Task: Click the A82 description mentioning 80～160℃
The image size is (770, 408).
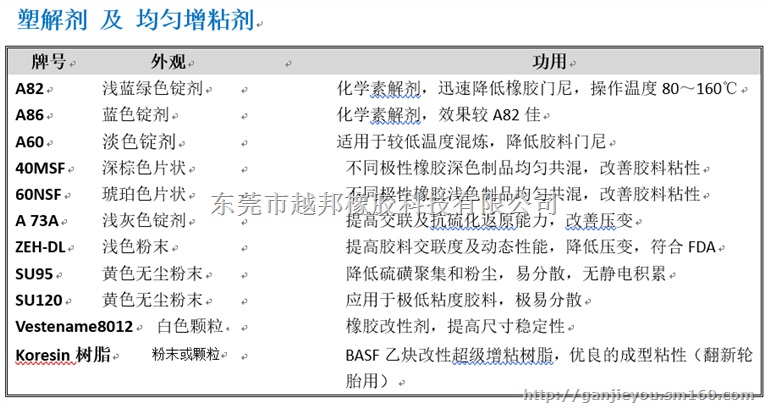Action: click(537, 88)
